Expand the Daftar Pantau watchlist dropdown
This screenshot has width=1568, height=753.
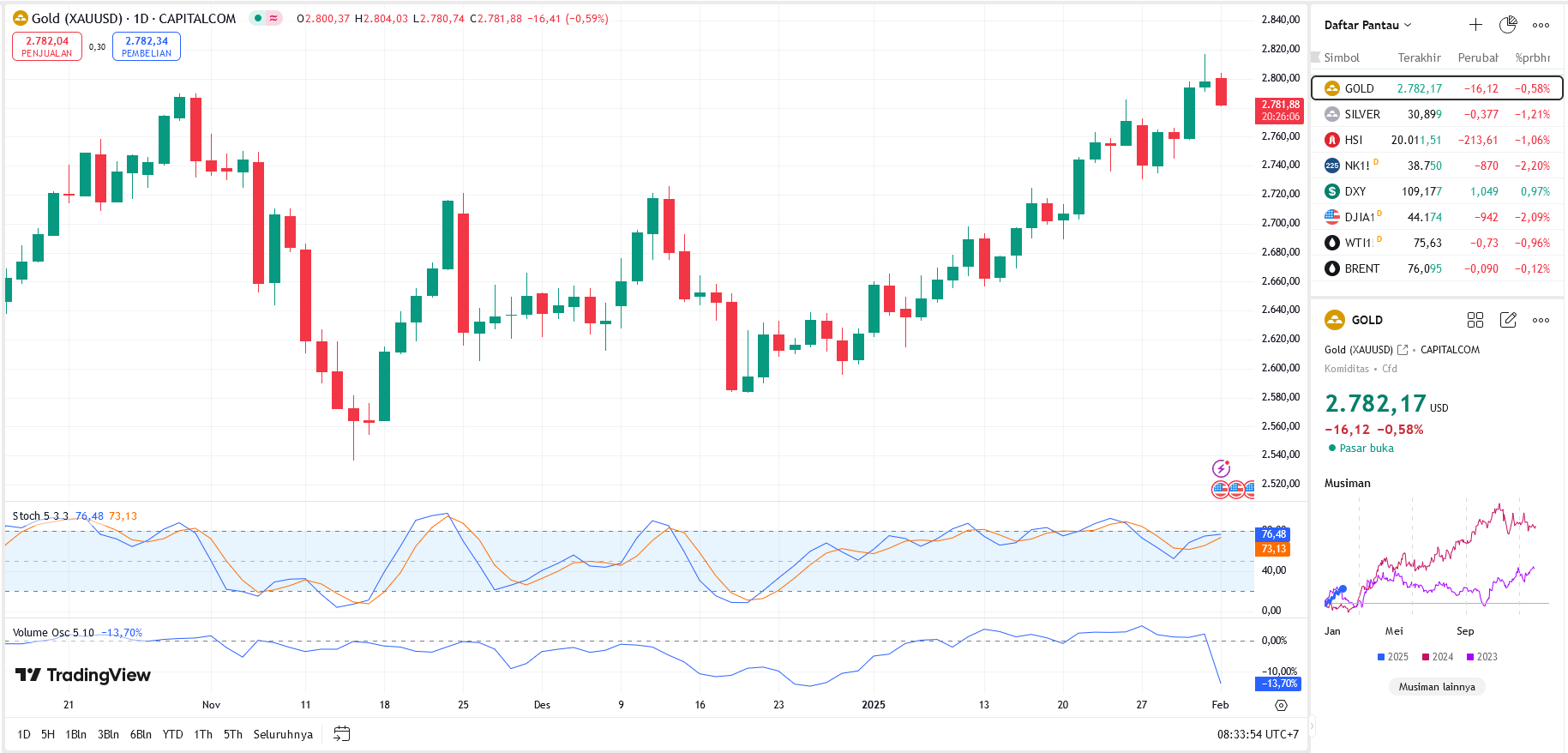pyautogui.click(x=1367, y=25)
